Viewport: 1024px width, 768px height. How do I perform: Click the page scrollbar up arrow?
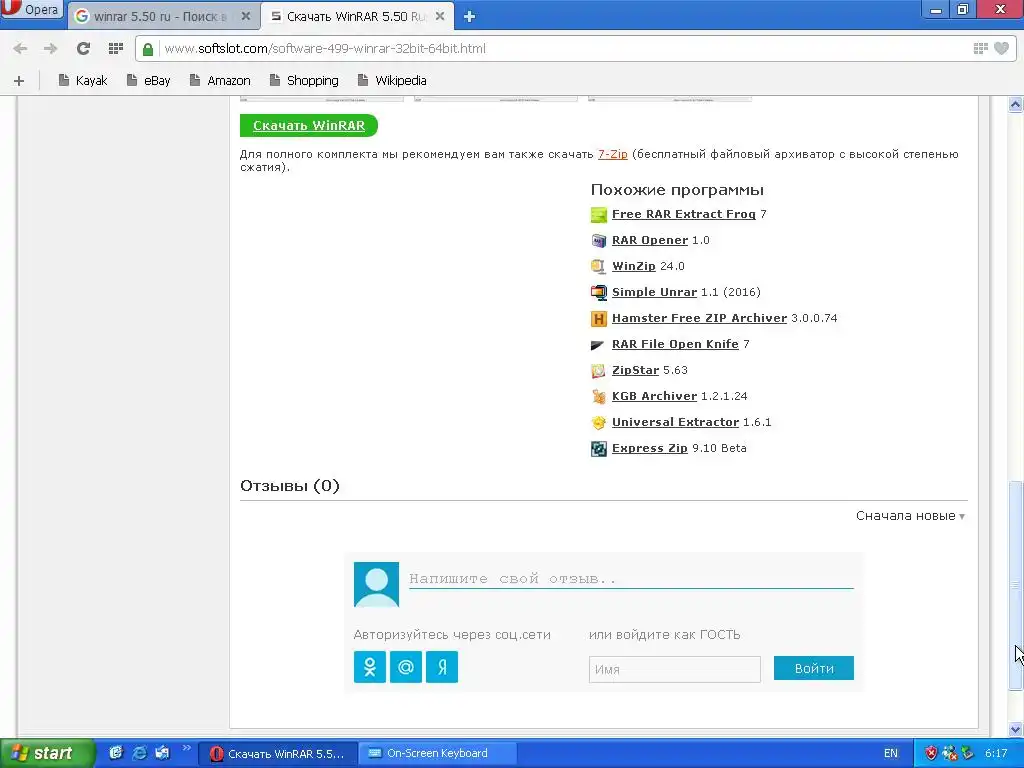coord(1016,104)
